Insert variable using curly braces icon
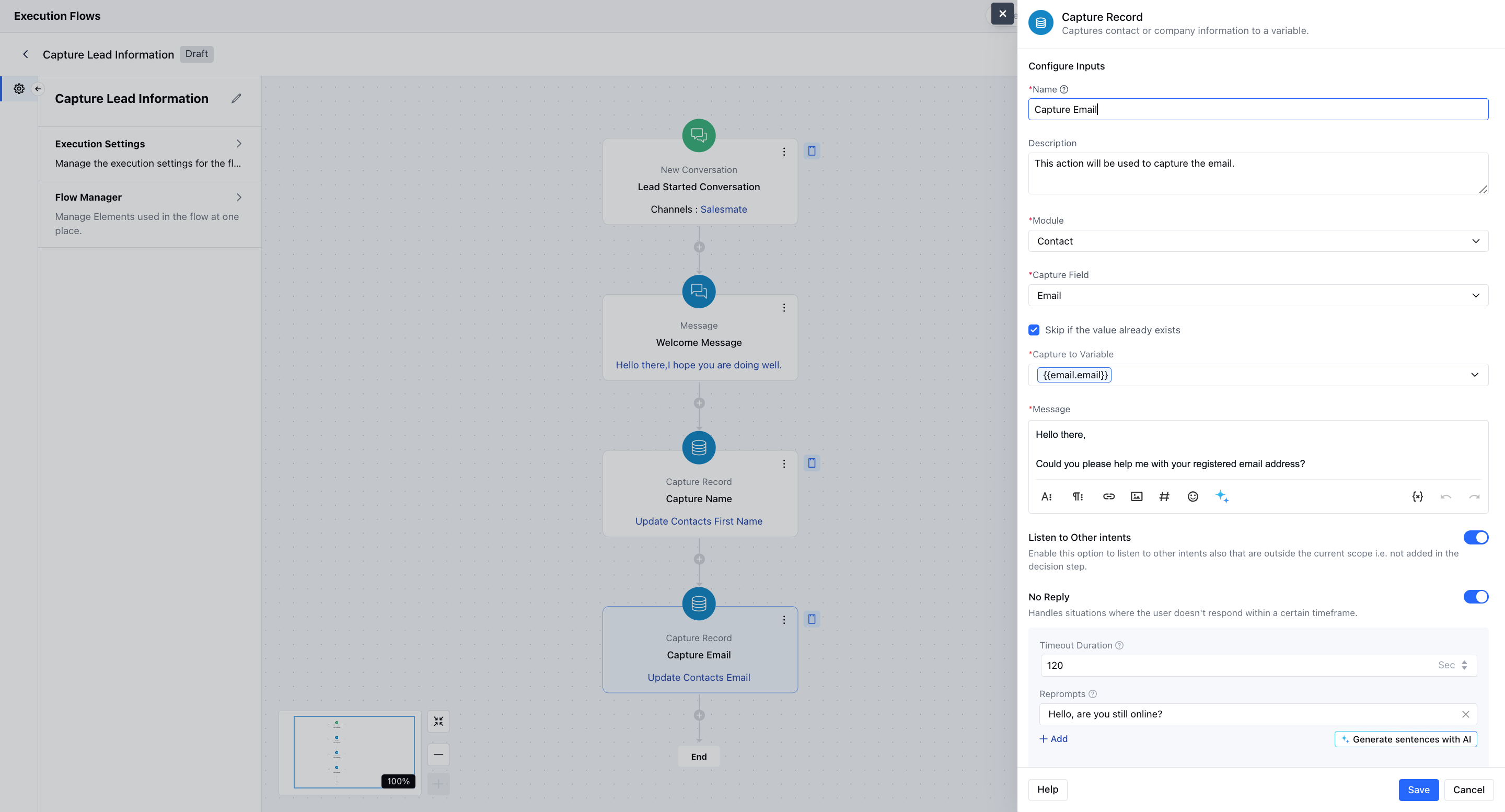This screenshot has width=1505, height=812. (1417, 496)
